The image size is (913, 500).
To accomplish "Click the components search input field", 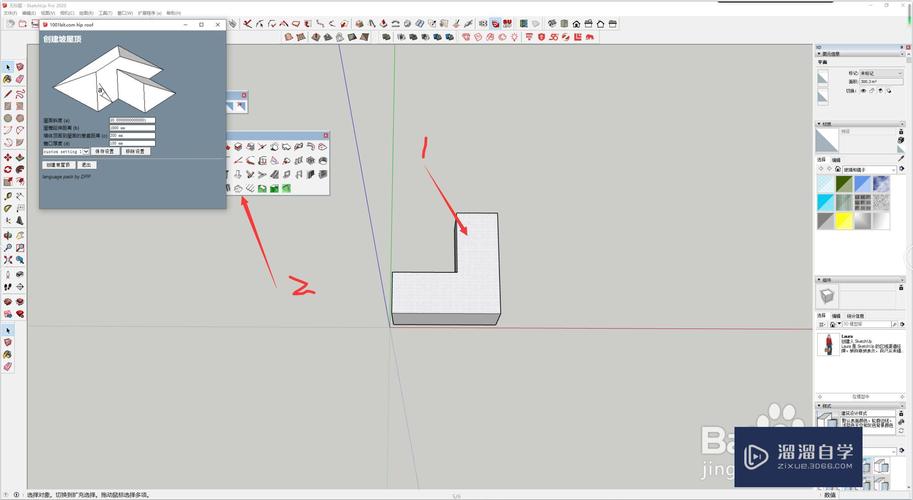I will 867,324.
